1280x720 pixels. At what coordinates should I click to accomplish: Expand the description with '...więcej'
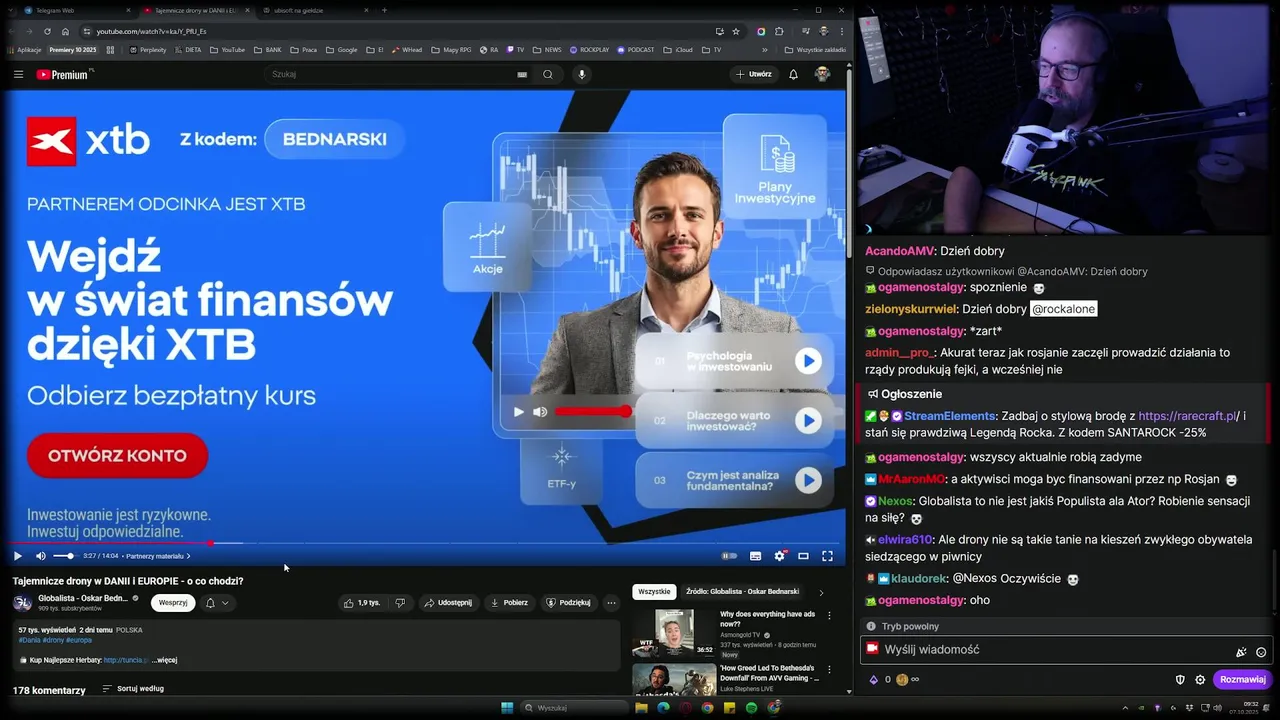[166, 660]
